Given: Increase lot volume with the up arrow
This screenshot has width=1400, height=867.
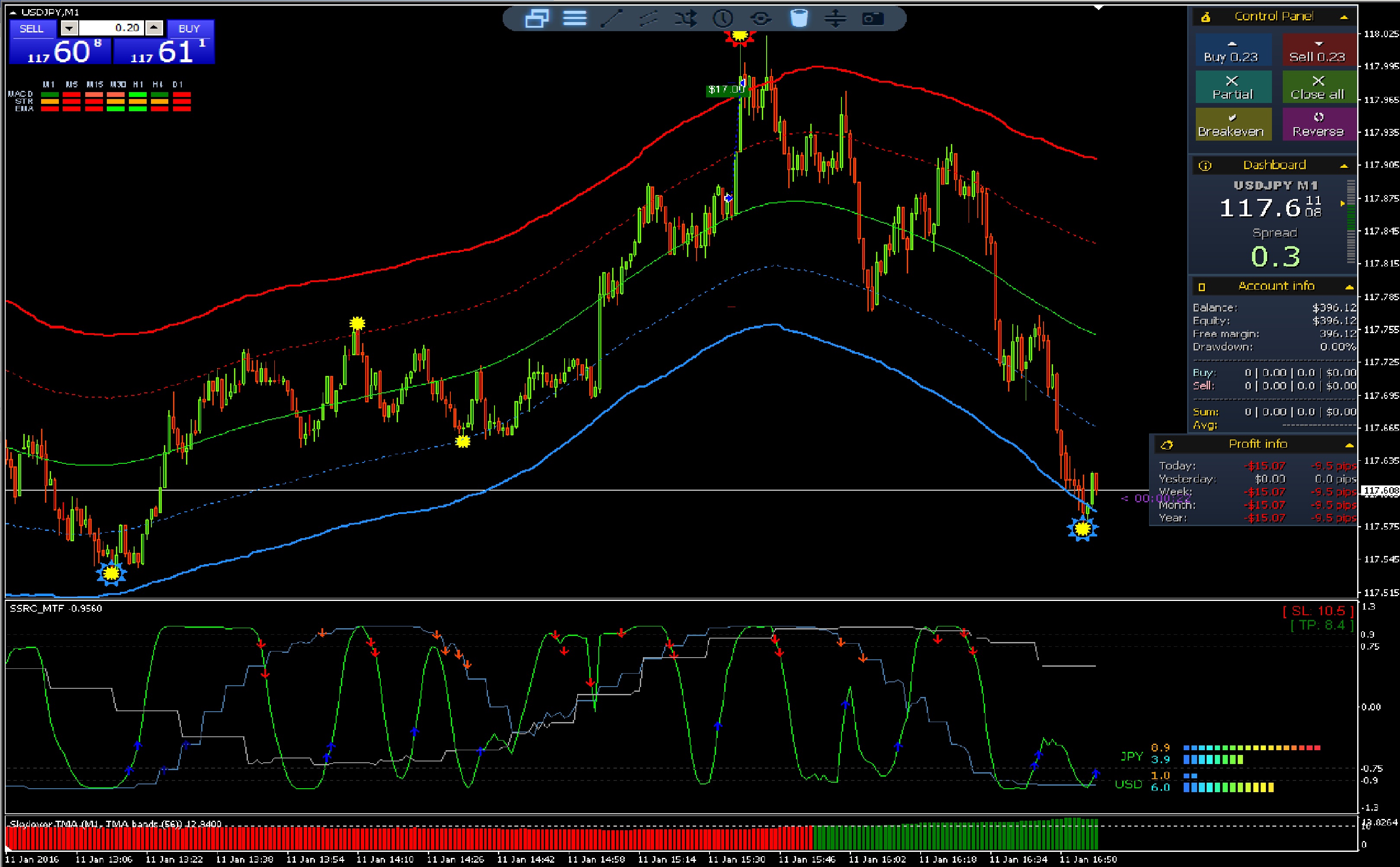Looking at the screenshot, I should point(154,28).
